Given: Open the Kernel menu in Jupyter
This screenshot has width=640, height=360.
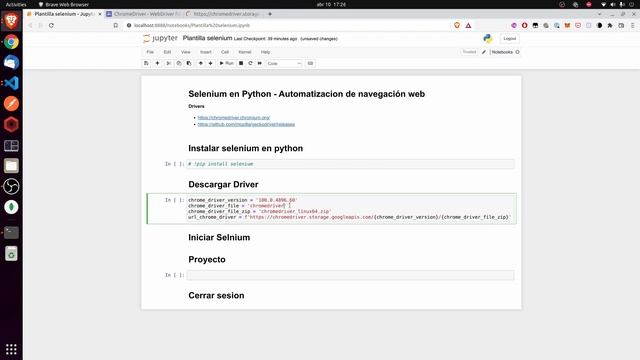Looking at the screenshot, I should pyautogui.click(x=244, y=52).
